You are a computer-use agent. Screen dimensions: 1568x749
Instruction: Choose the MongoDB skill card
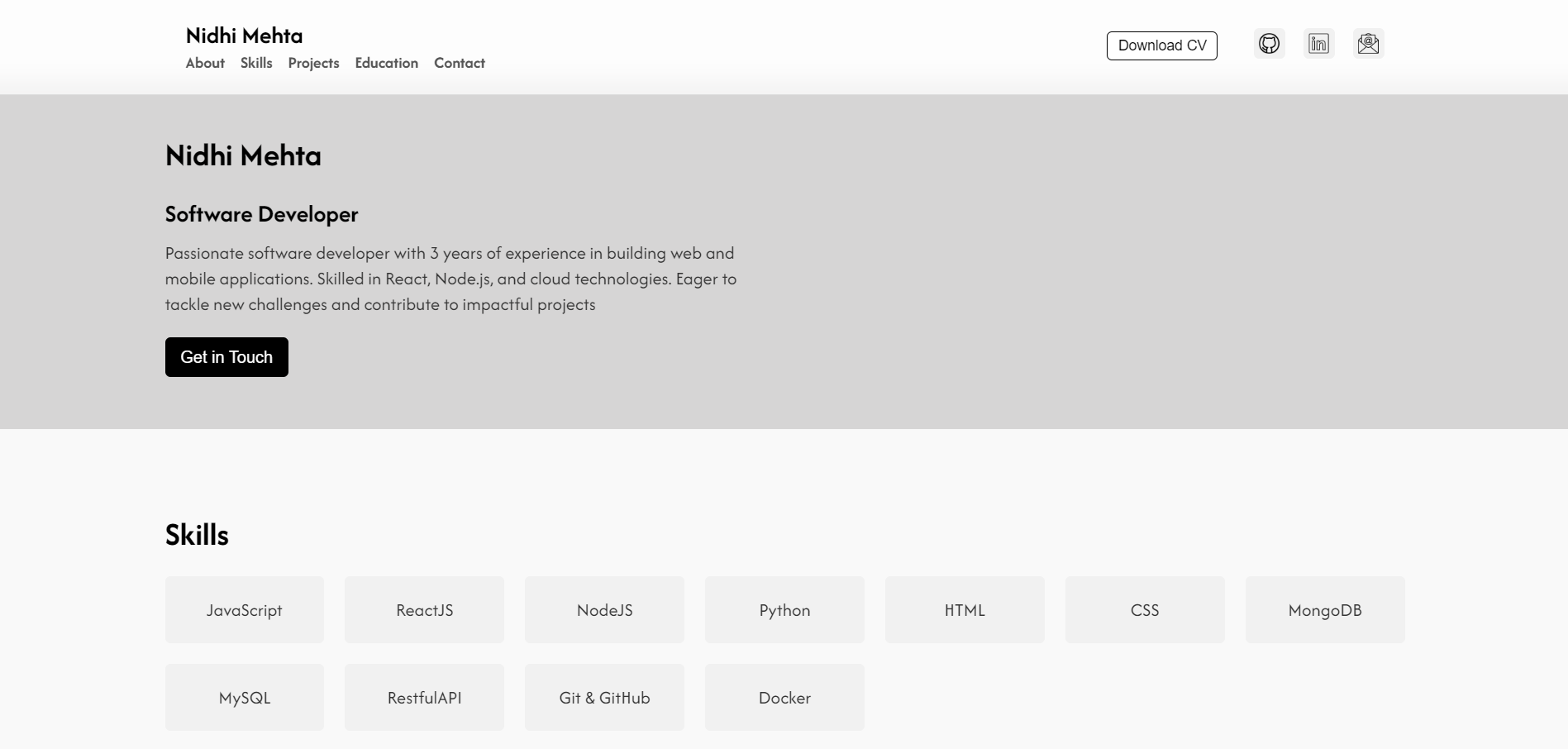[x=1325, y=610]
